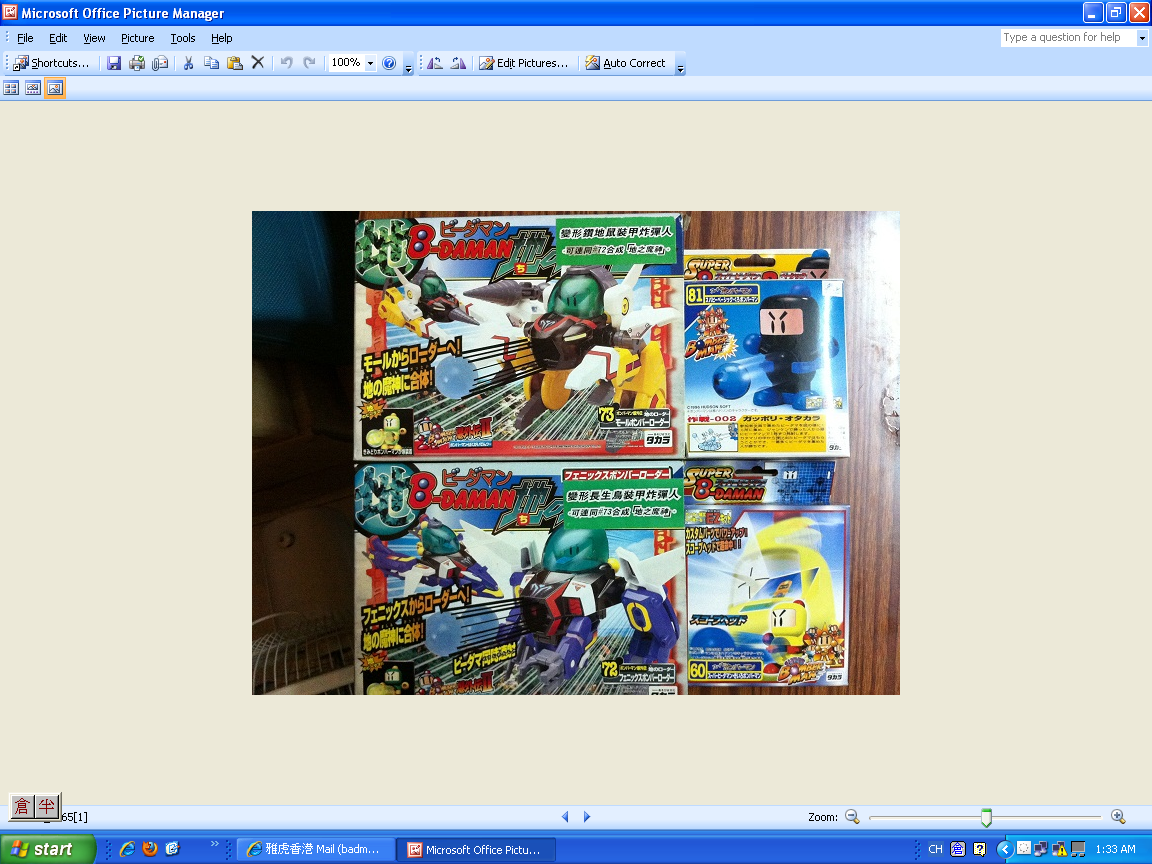Viewport: 1152px width, 864px height.
Task: Select Single Picture view
Action: click(x=54, y=88)
